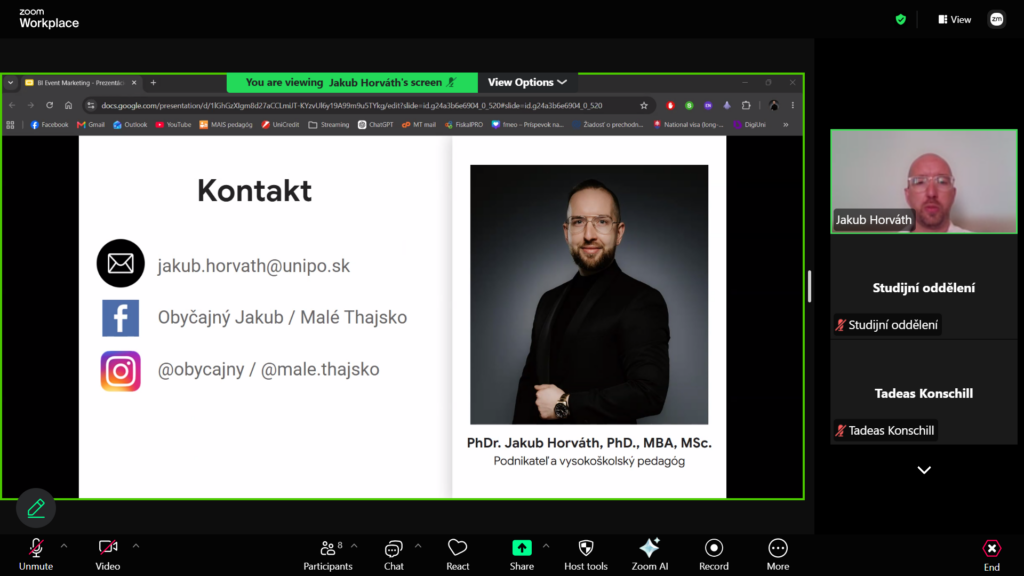Open the browser extensions puzzle icon
Screen dimensions: 1024x576
pyautogui.click(x=746, y=105)
